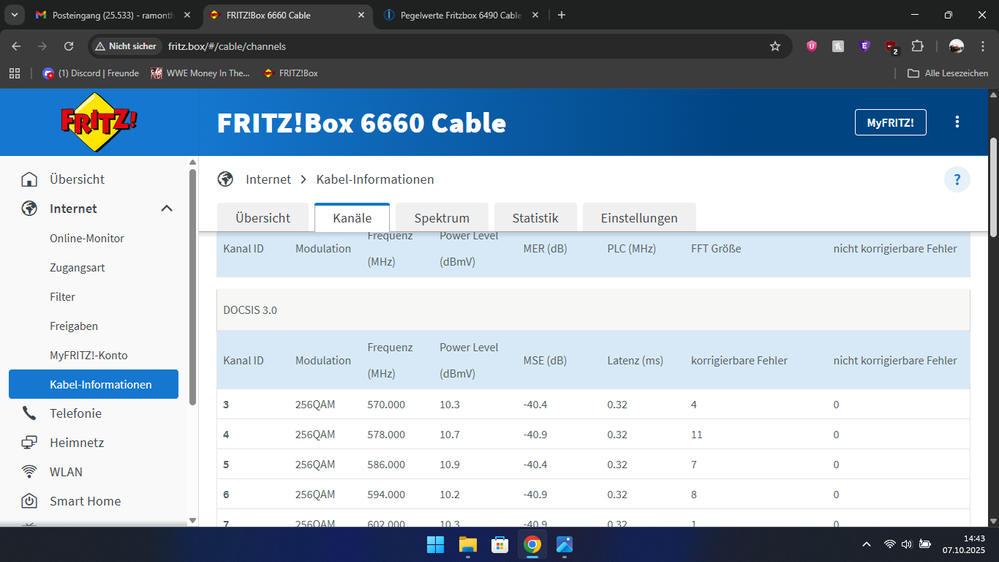Open Discord Freunde bookmark

tap(90, 73)
